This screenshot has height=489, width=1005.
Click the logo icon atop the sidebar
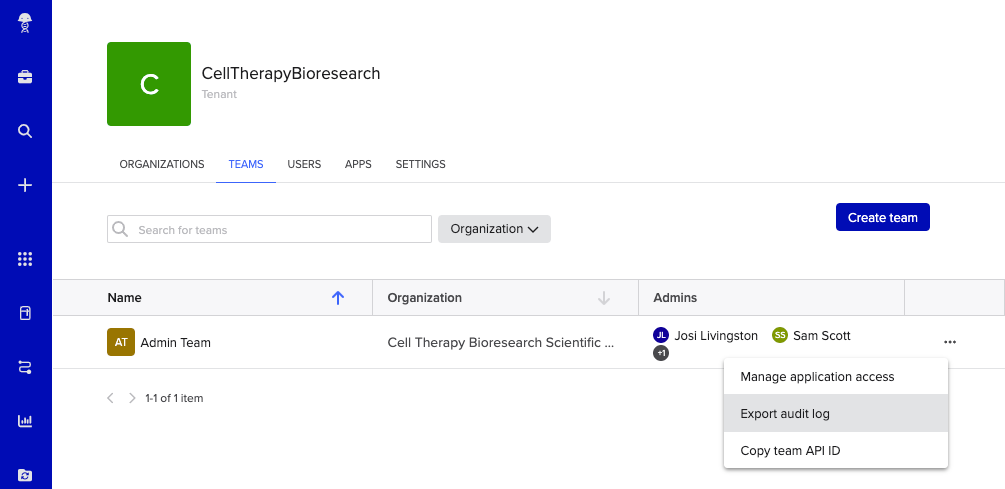[x=25, y=24]
